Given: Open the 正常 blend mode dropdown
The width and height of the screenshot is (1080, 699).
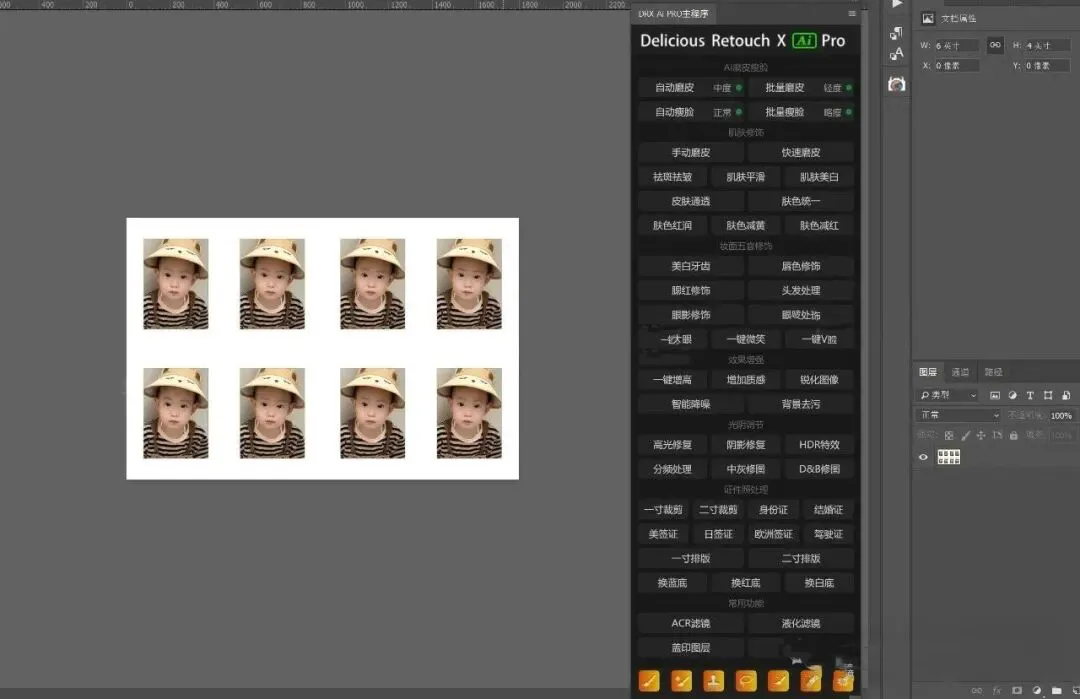Looking at the screenshot, I should 958,415.
